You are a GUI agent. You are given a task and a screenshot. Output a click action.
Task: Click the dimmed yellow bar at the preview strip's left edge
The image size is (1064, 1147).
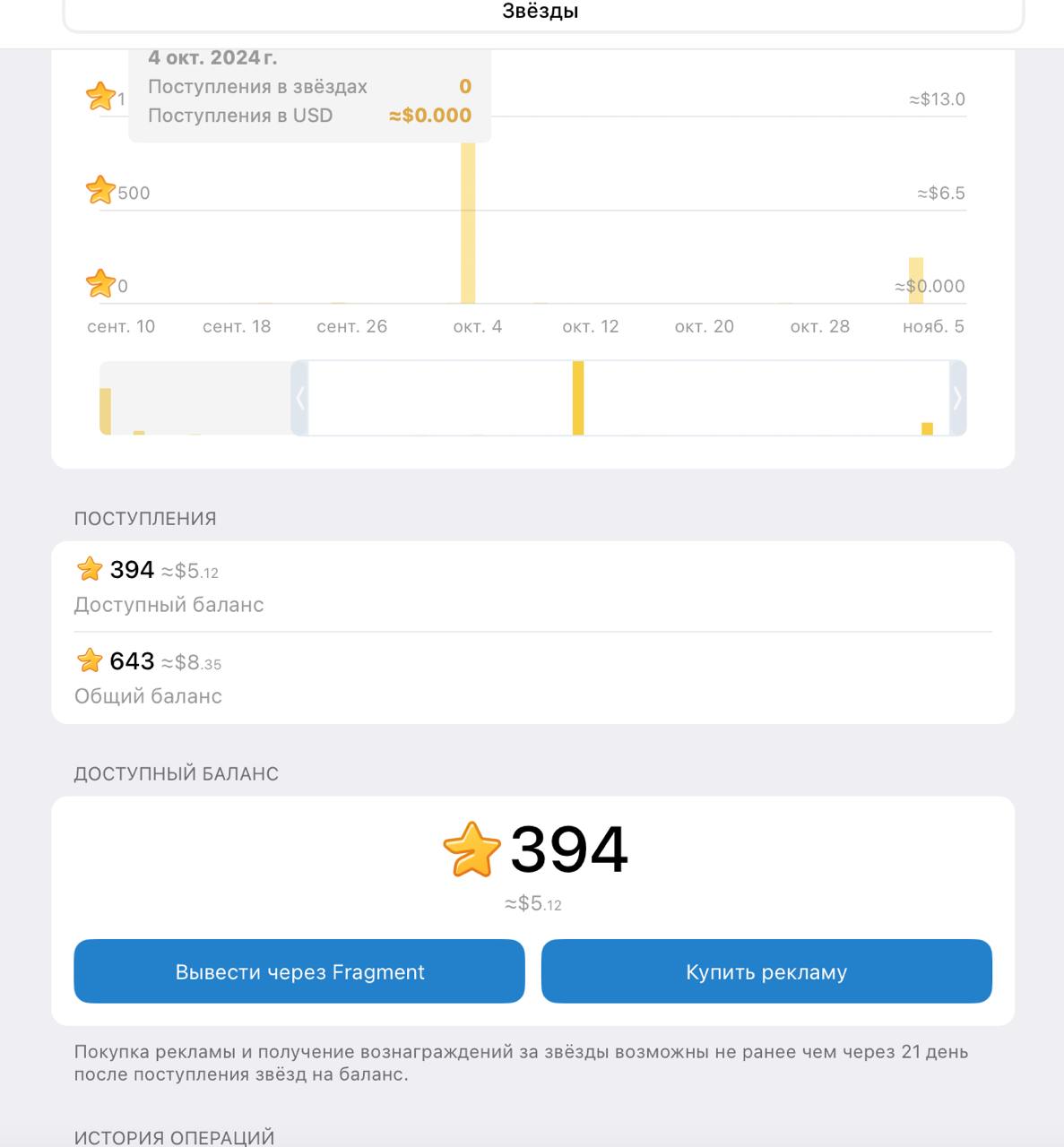click(x=106, y=411)
